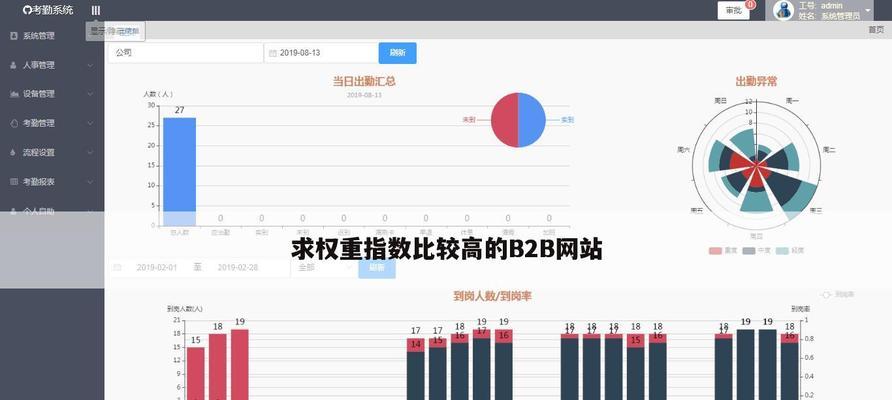Image resolution: width=892 pixels, height=400 pixels.
Task: Click the 到岗人数/到岗率 chart title
Action: point(493,296)
